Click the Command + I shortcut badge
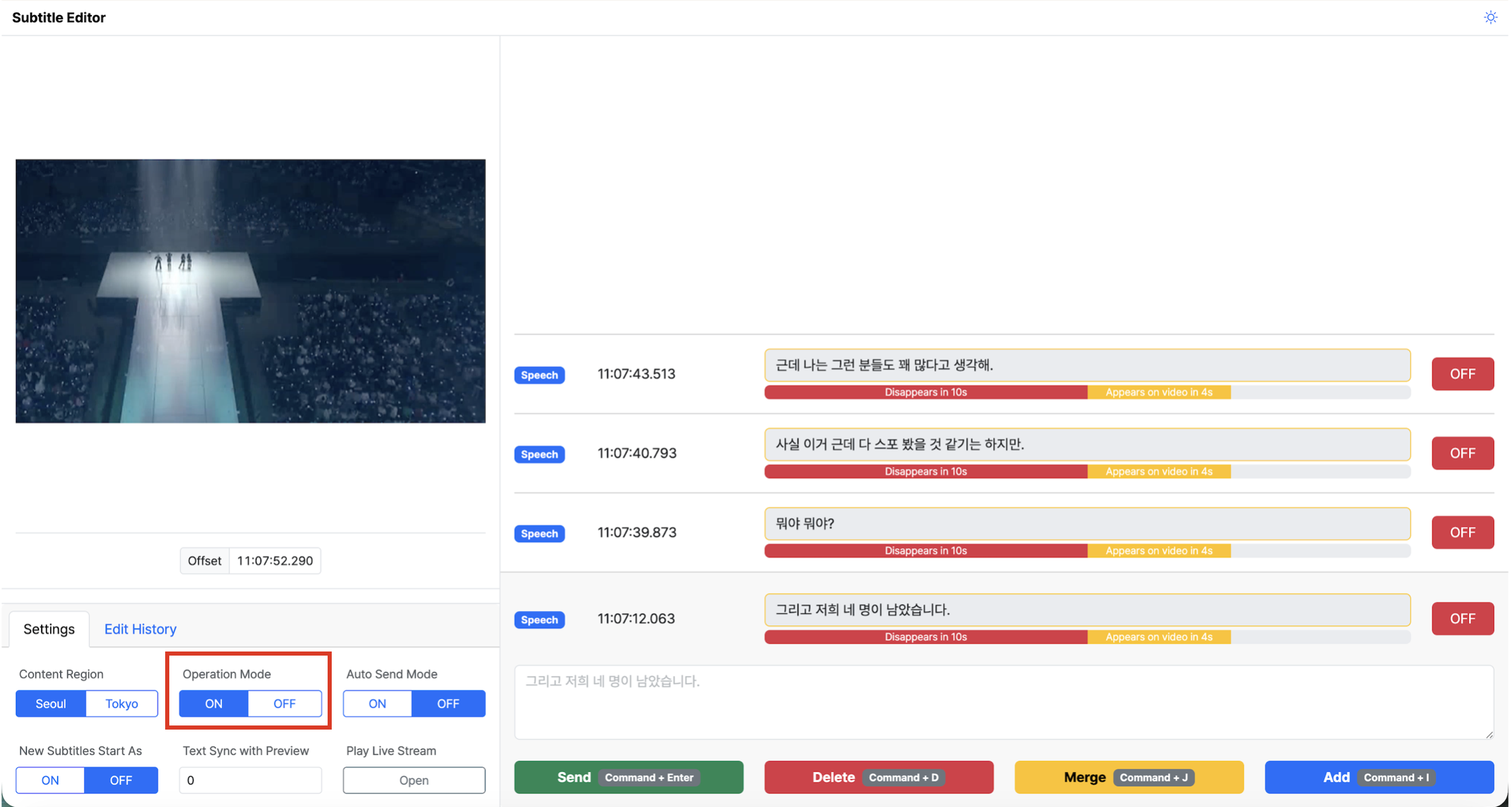 1396,778
